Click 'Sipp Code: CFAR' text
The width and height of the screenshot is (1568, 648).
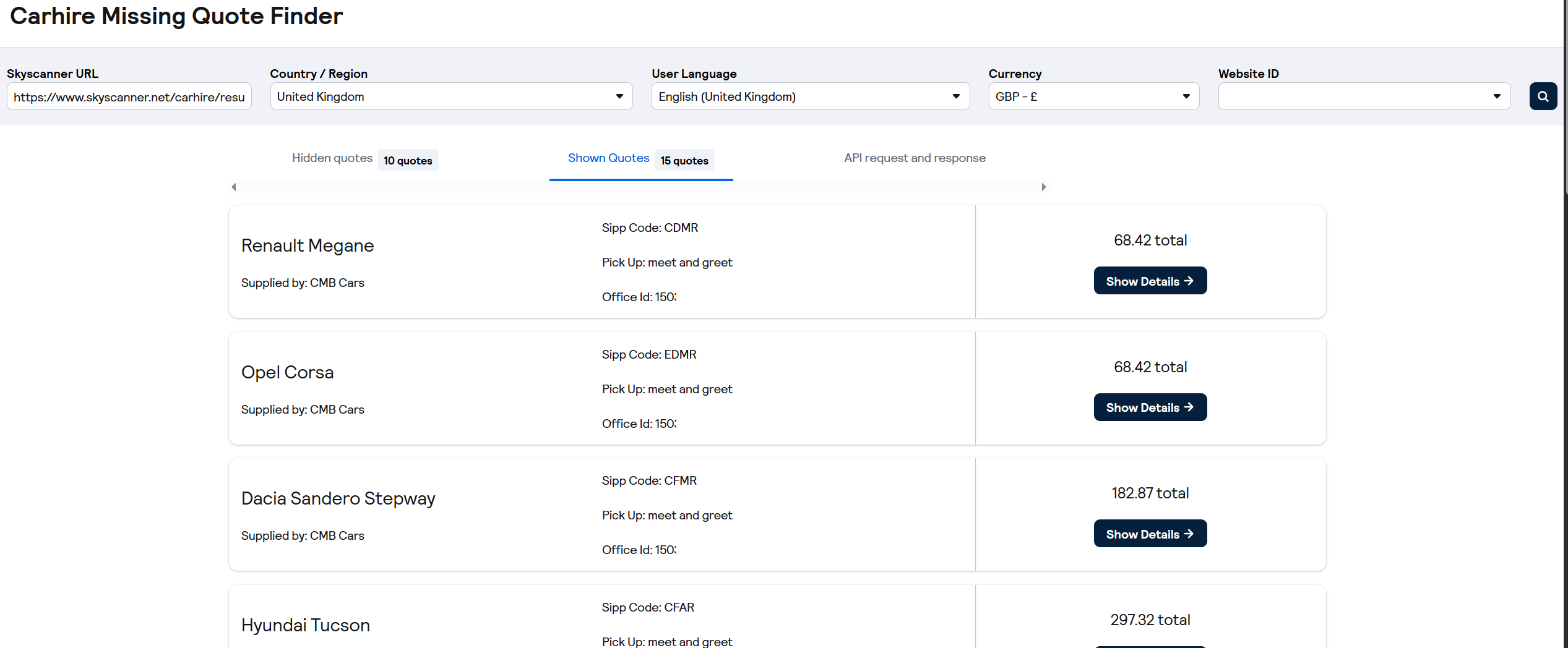(648, 608)
